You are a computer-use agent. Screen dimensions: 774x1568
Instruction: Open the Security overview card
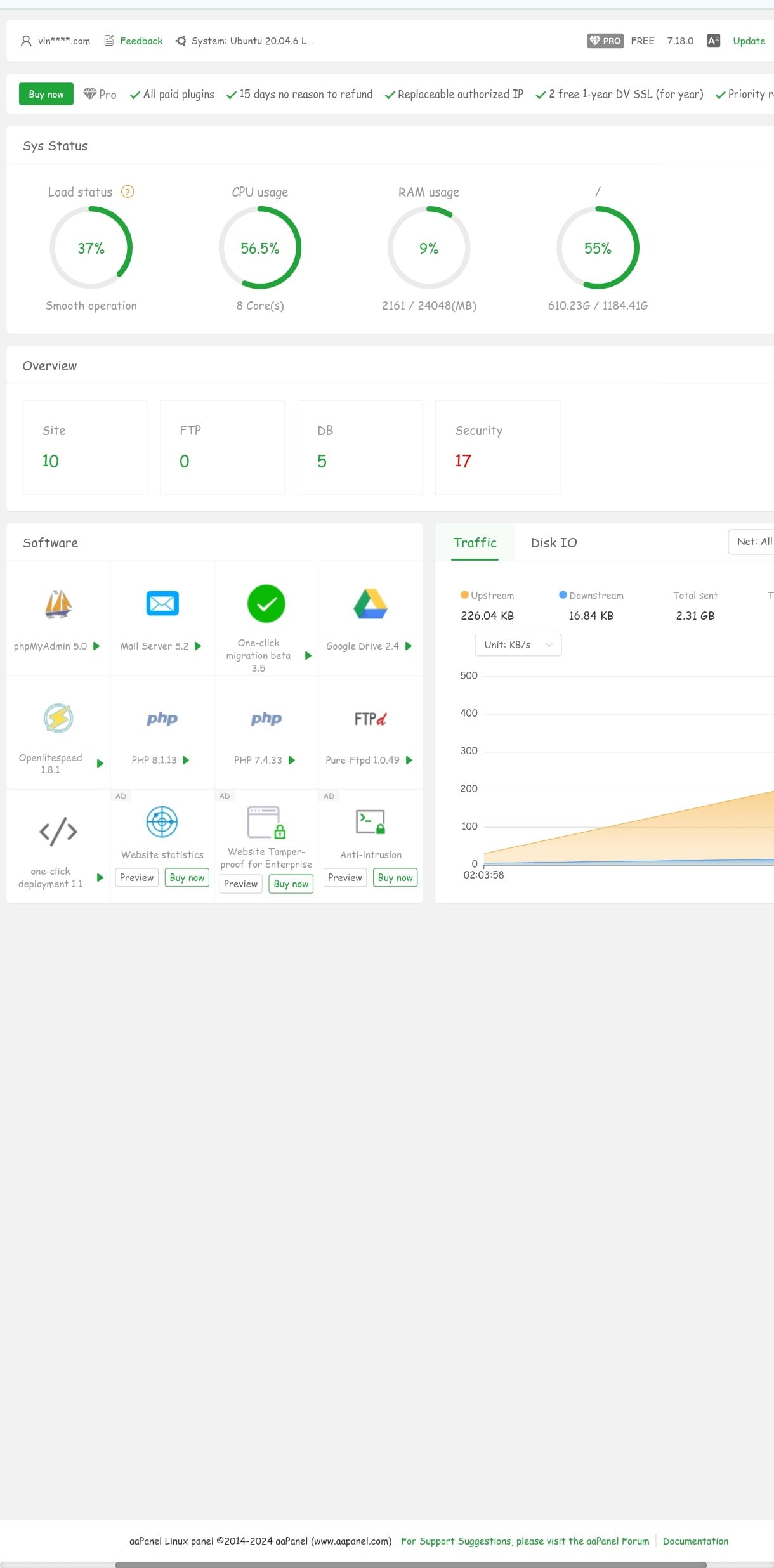click(497, 447)
